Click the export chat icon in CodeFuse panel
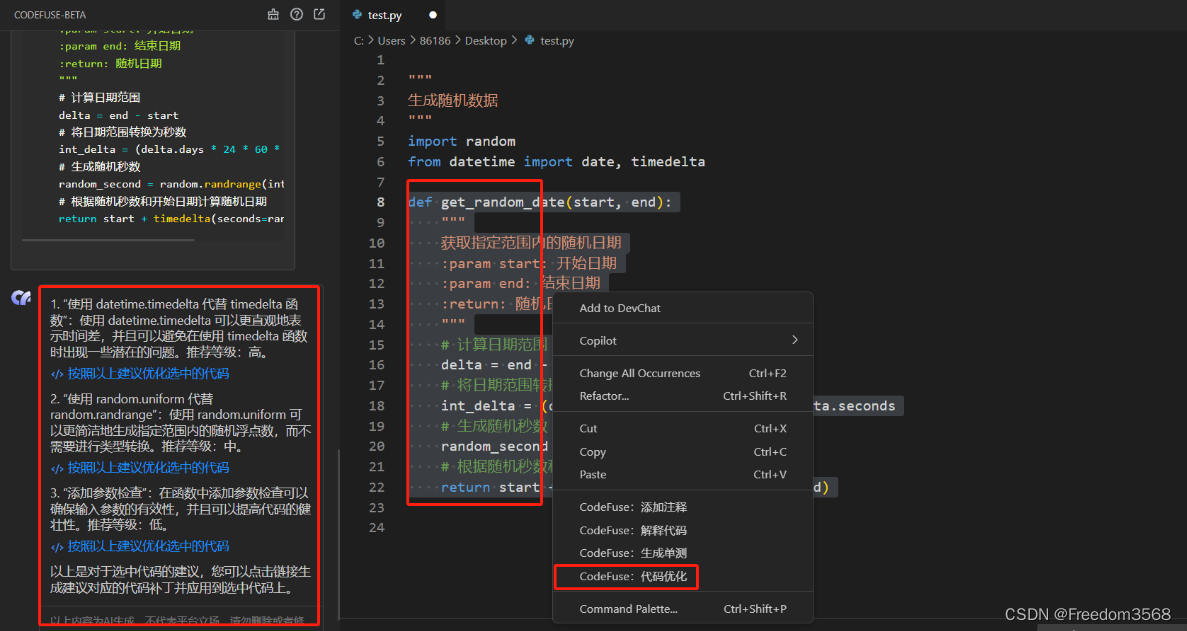This screenshot has height=631, width=1187. 319,14
